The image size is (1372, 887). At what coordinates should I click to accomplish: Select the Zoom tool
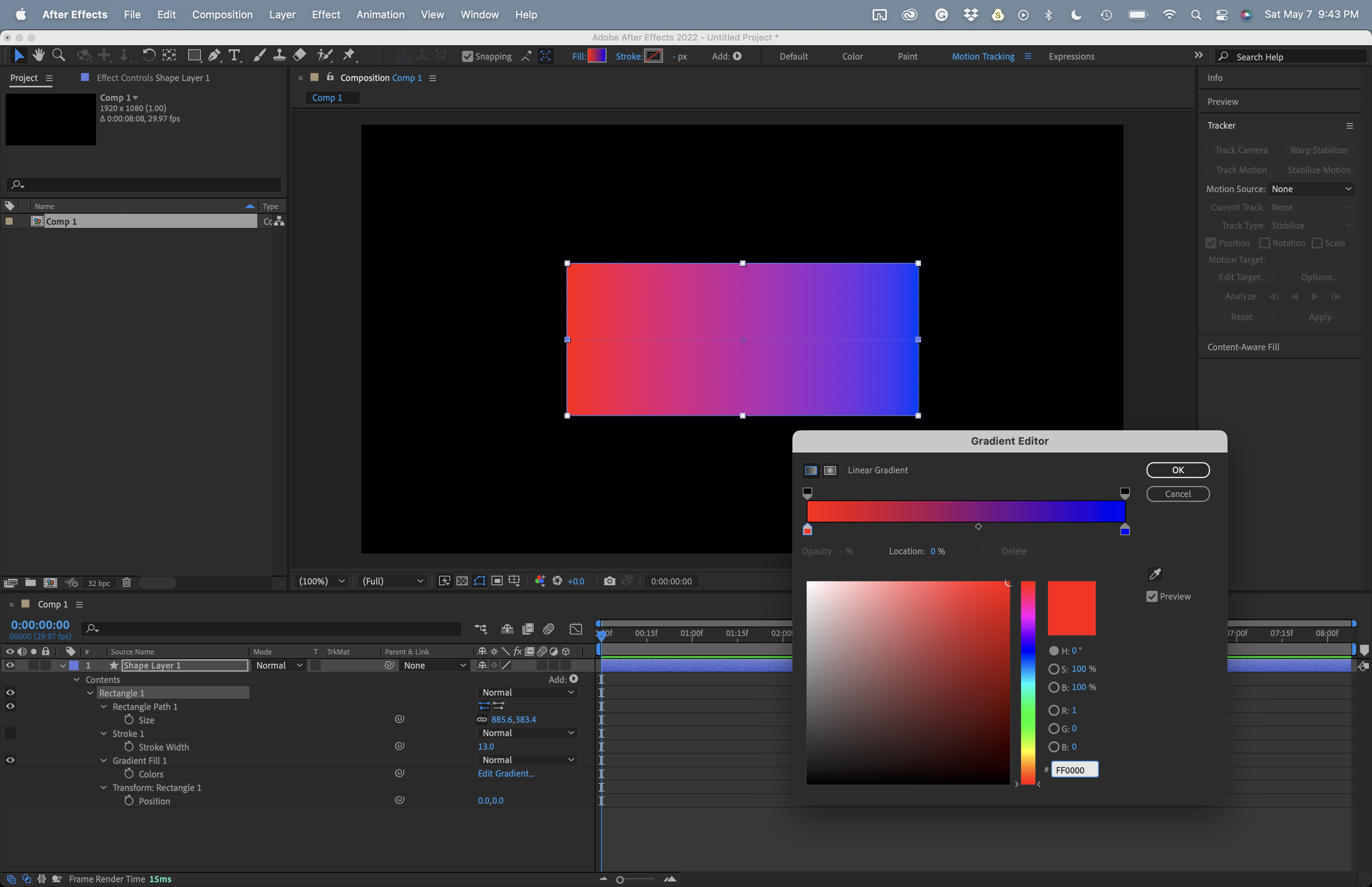(59, 55)
